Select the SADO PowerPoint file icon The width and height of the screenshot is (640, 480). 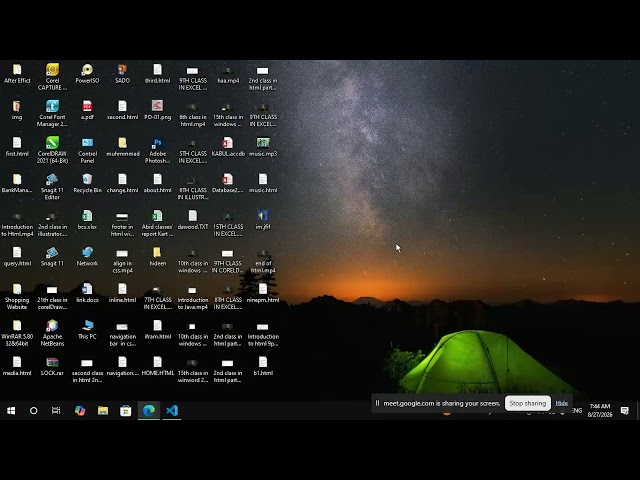click(122, 74)
